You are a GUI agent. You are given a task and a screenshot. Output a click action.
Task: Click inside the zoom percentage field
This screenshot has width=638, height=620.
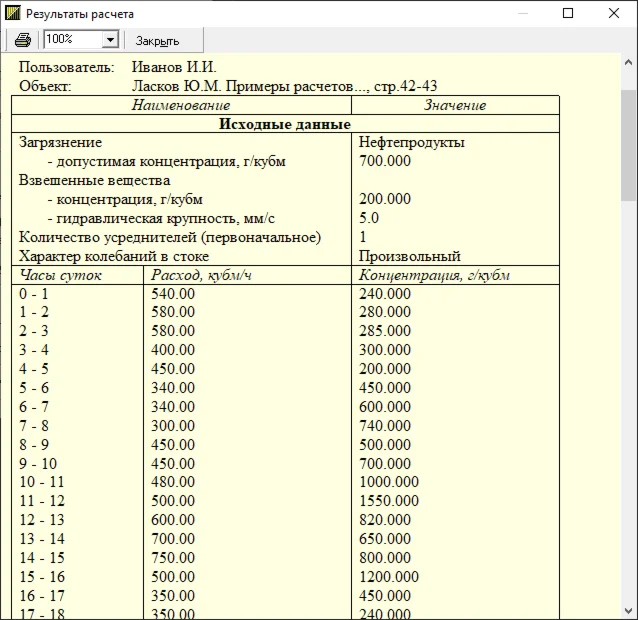click(x=72, y=40)
